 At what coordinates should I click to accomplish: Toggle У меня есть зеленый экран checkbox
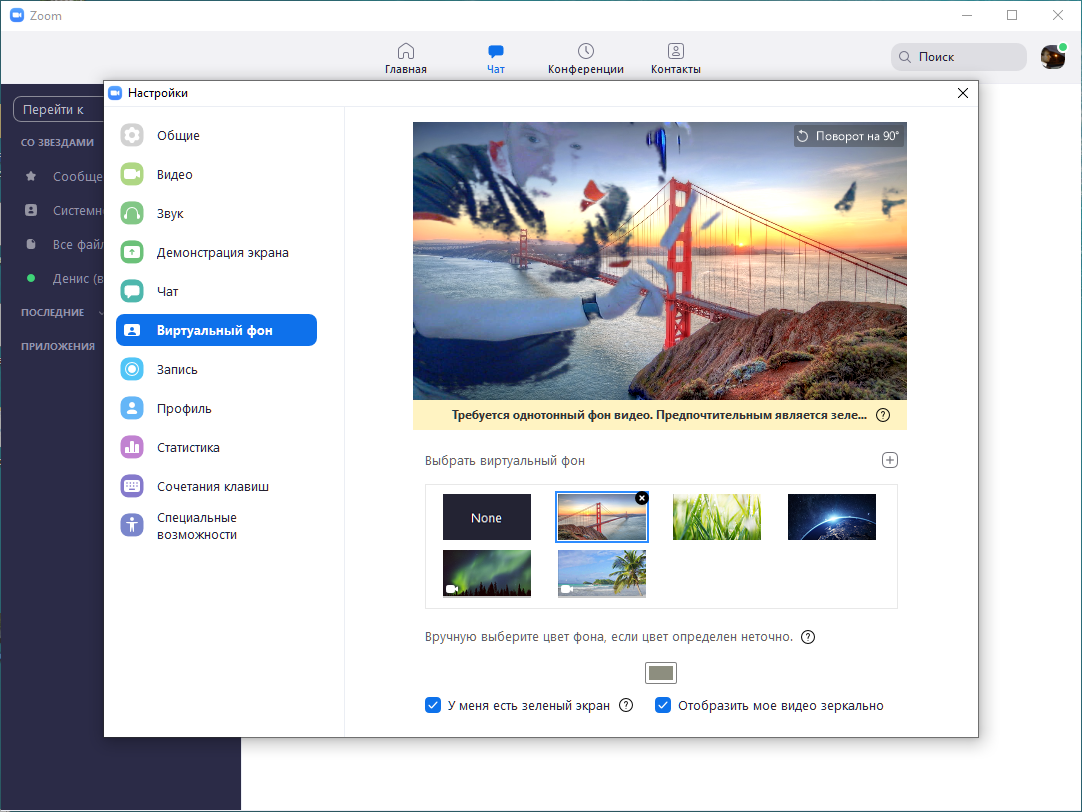pos(433,705)
